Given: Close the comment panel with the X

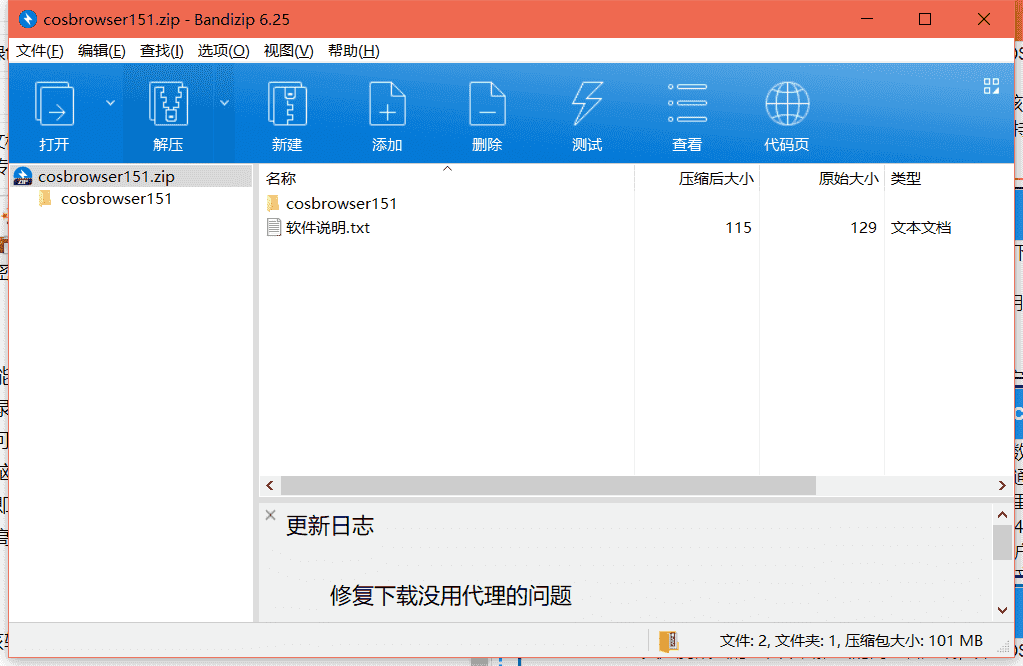Looking at the screenshot, I should (x=271, y=515).
